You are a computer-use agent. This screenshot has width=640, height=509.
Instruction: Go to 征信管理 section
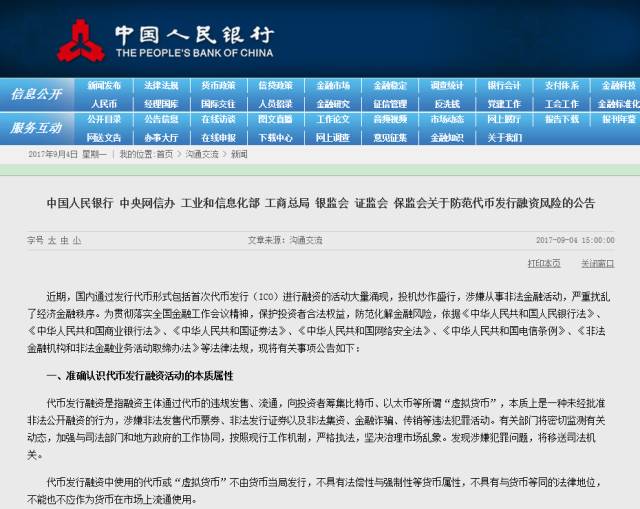point(390,104)
